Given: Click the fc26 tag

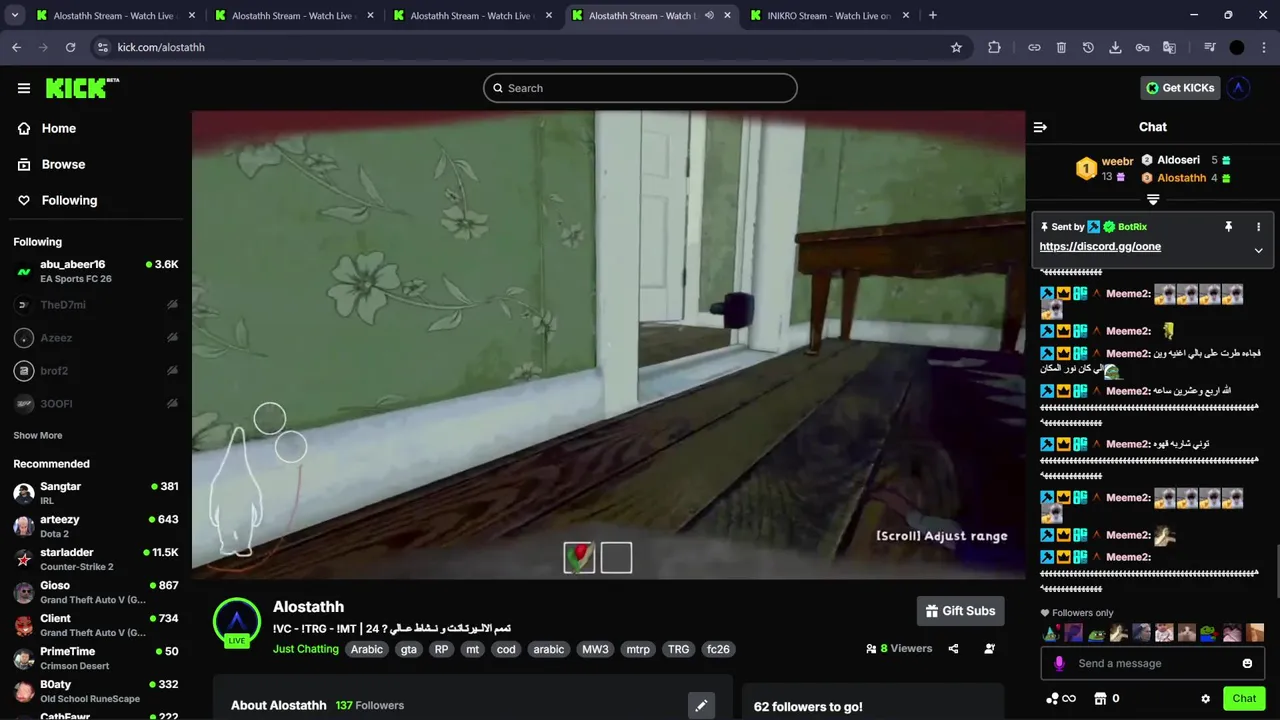Looking at the screenshot, I should 718,649.
